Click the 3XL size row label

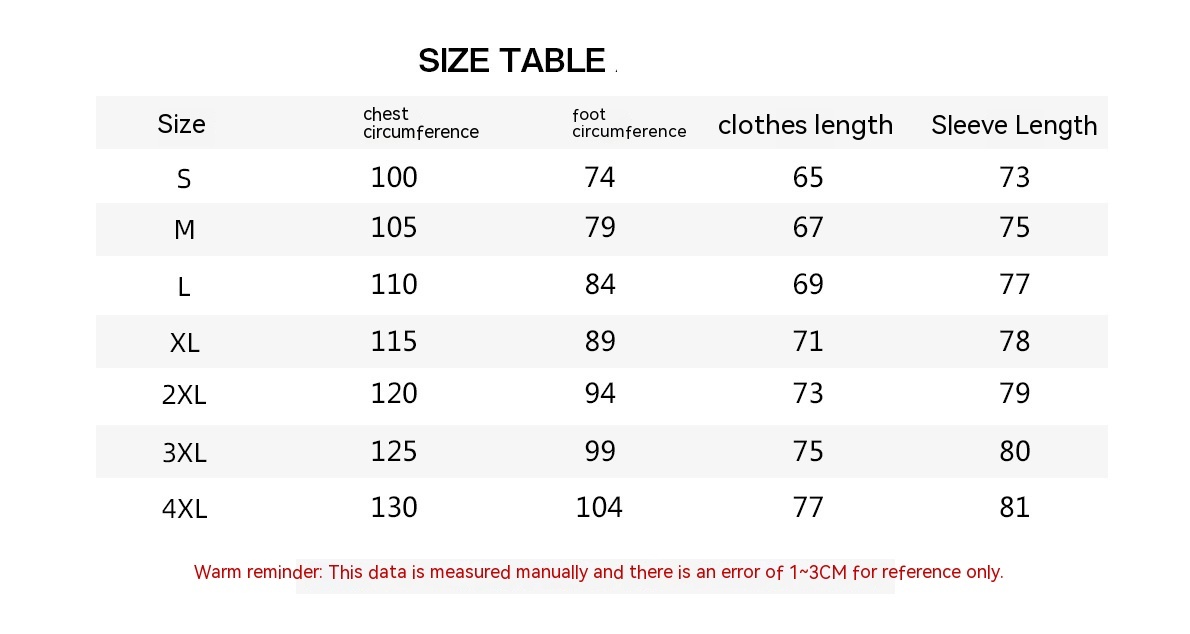coord(184,453)
